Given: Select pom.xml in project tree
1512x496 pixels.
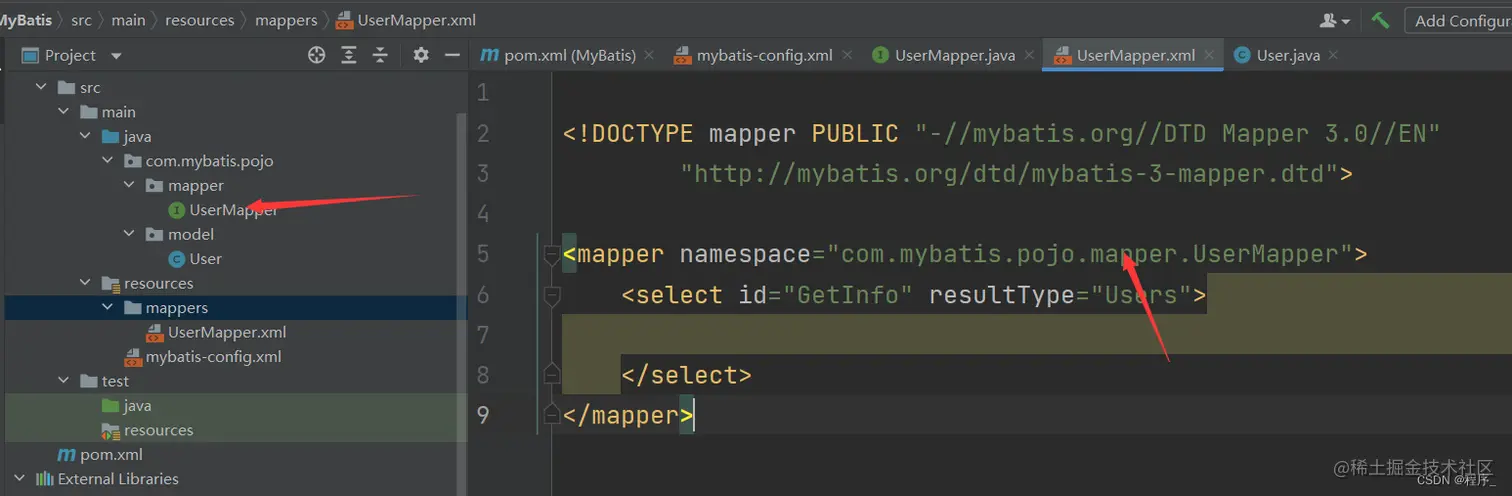Looking at the screenshot, I should pos(99,454).
